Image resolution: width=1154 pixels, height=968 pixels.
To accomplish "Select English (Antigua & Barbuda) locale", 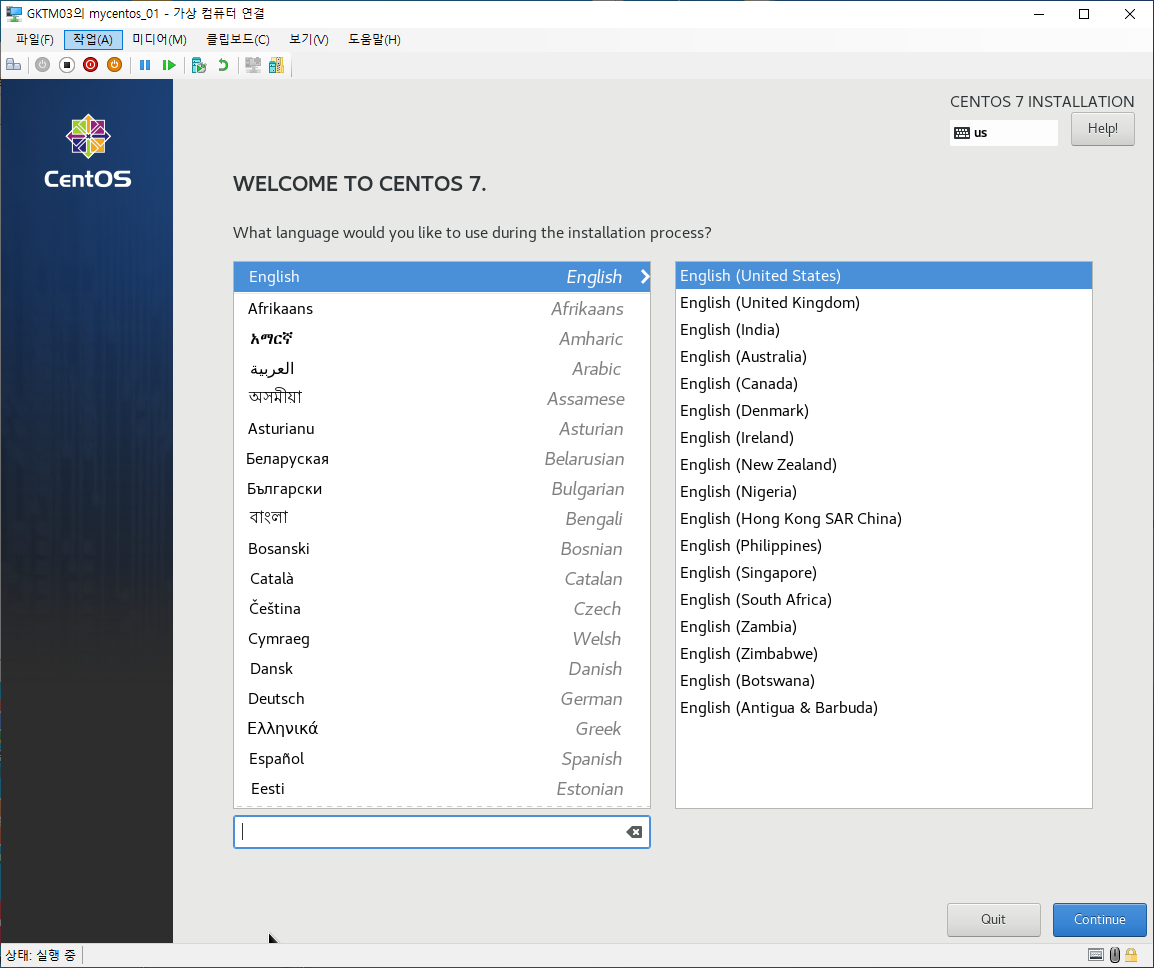I will (x=883, y=707).
